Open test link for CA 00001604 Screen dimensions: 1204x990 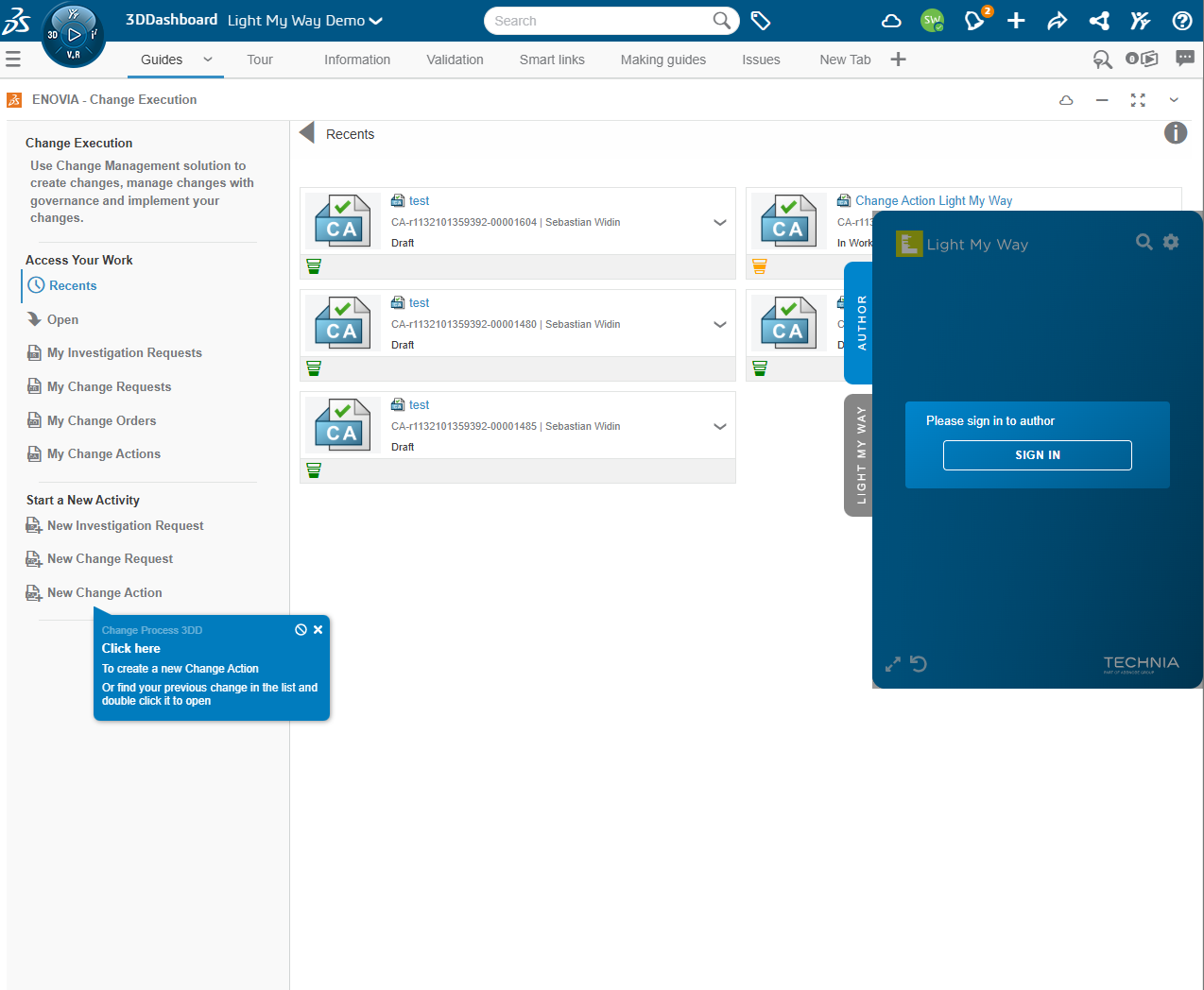[419, 201]
